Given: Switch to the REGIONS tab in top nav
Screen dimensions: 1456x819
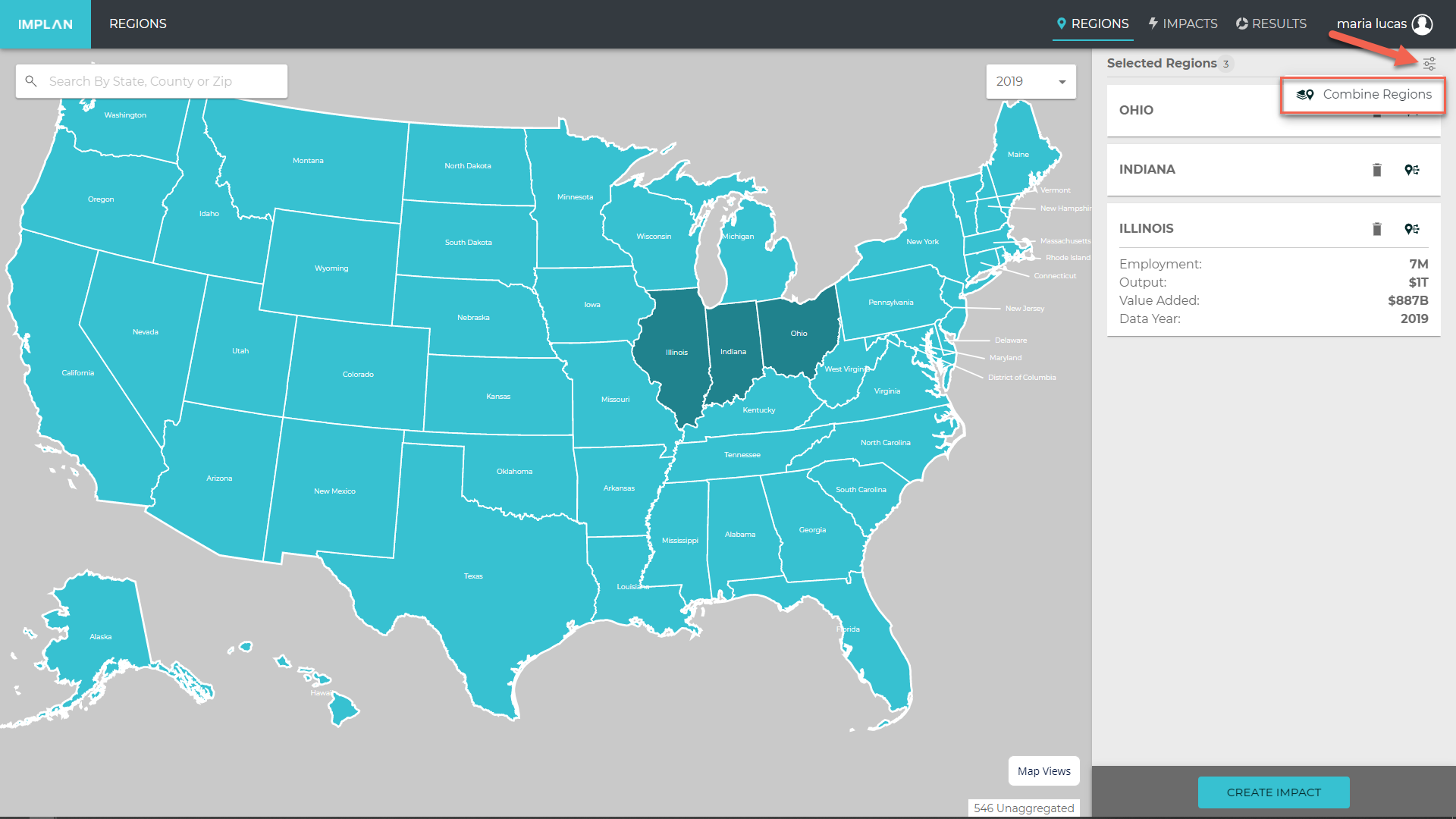Looking at the screenshot, I should coord(1093,24).
